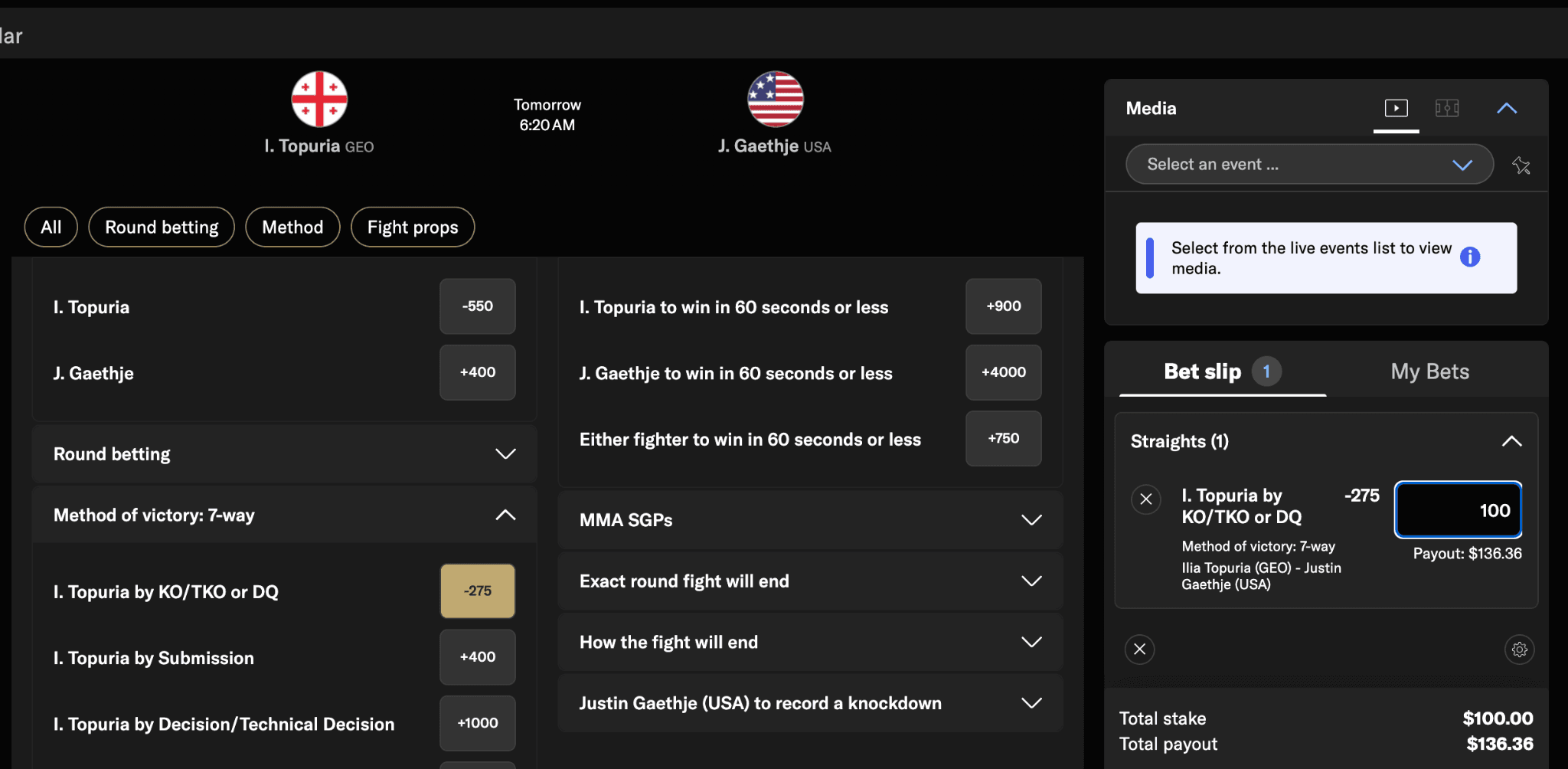Click the Media panel title
The height and width of the screenshot is (769, 1568).
pos(1151,108)
